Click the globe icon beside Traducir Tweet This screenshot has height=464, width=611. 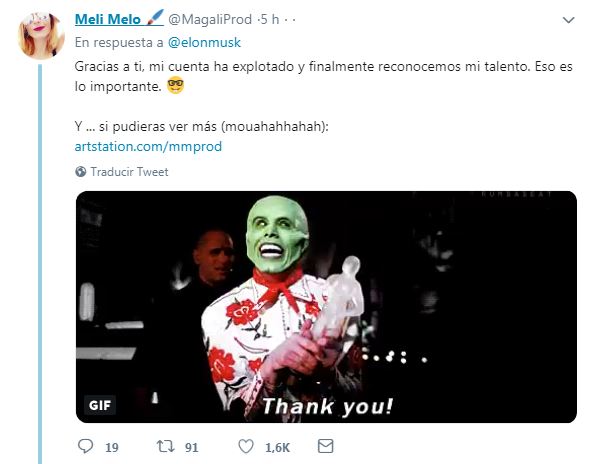pyautogui.click(x=81, y=172)
